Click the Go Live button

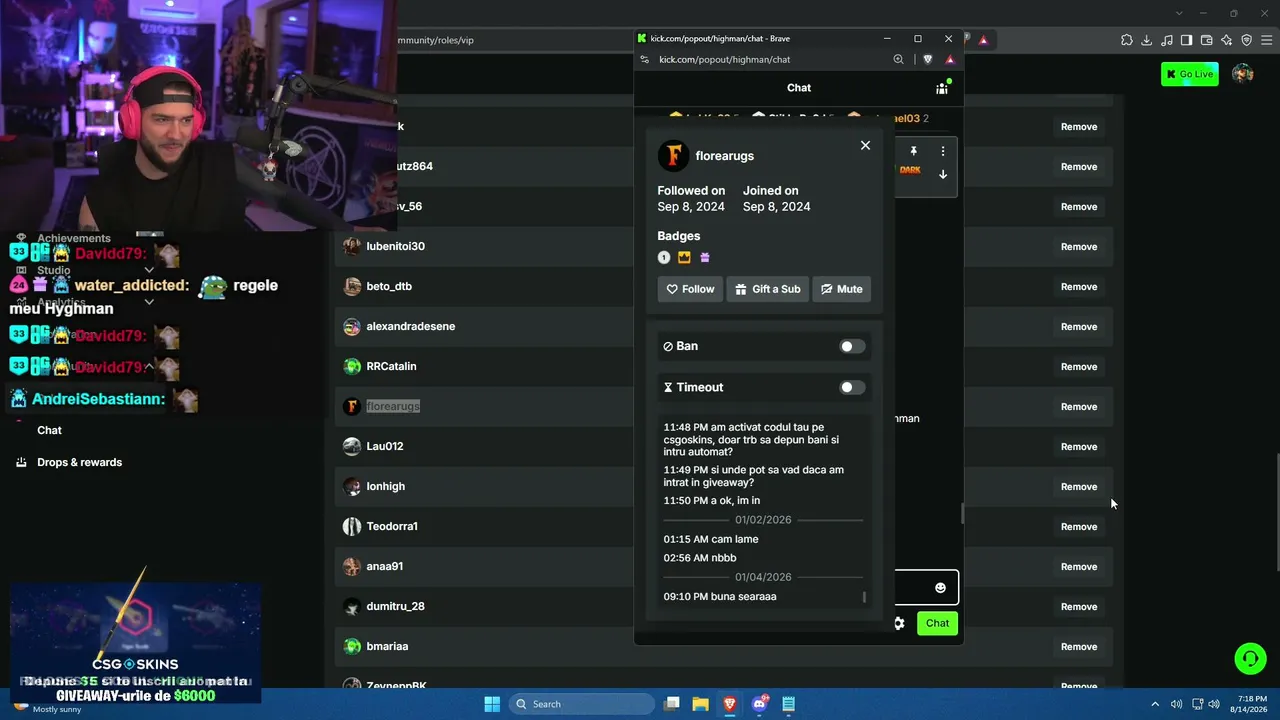(1190, 74)
